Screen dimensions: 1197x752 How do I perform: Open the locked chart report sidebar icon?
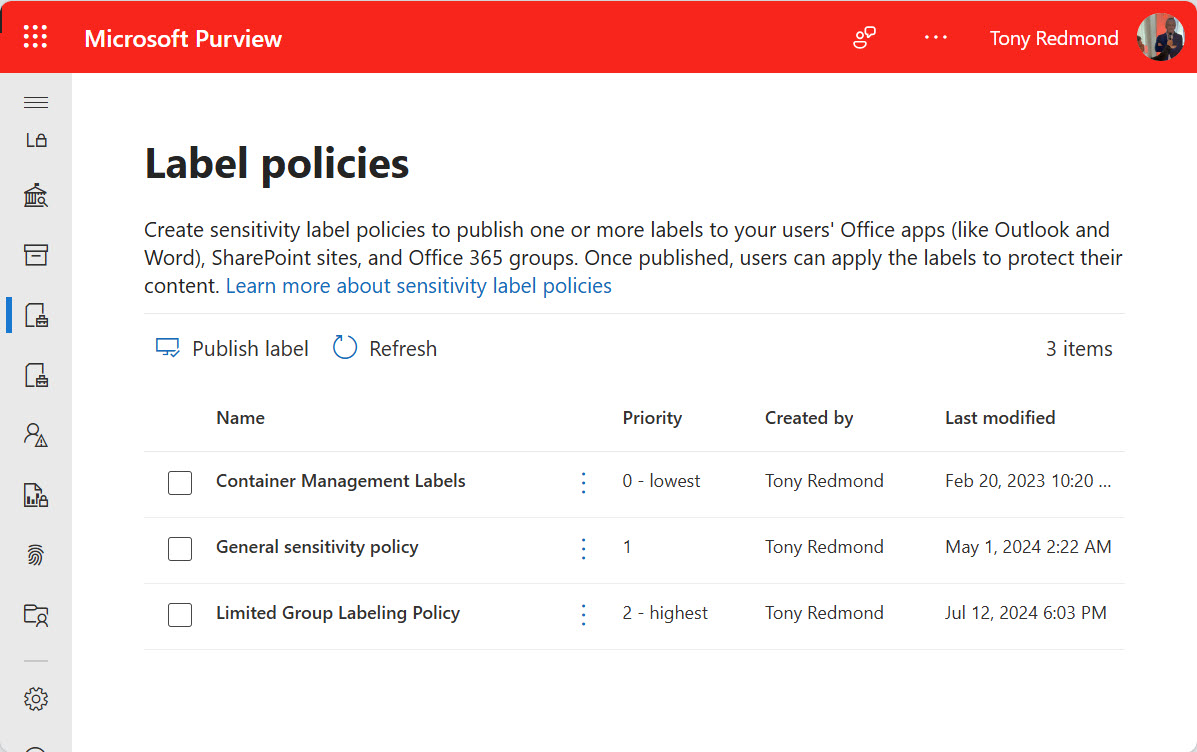point(36,495)
